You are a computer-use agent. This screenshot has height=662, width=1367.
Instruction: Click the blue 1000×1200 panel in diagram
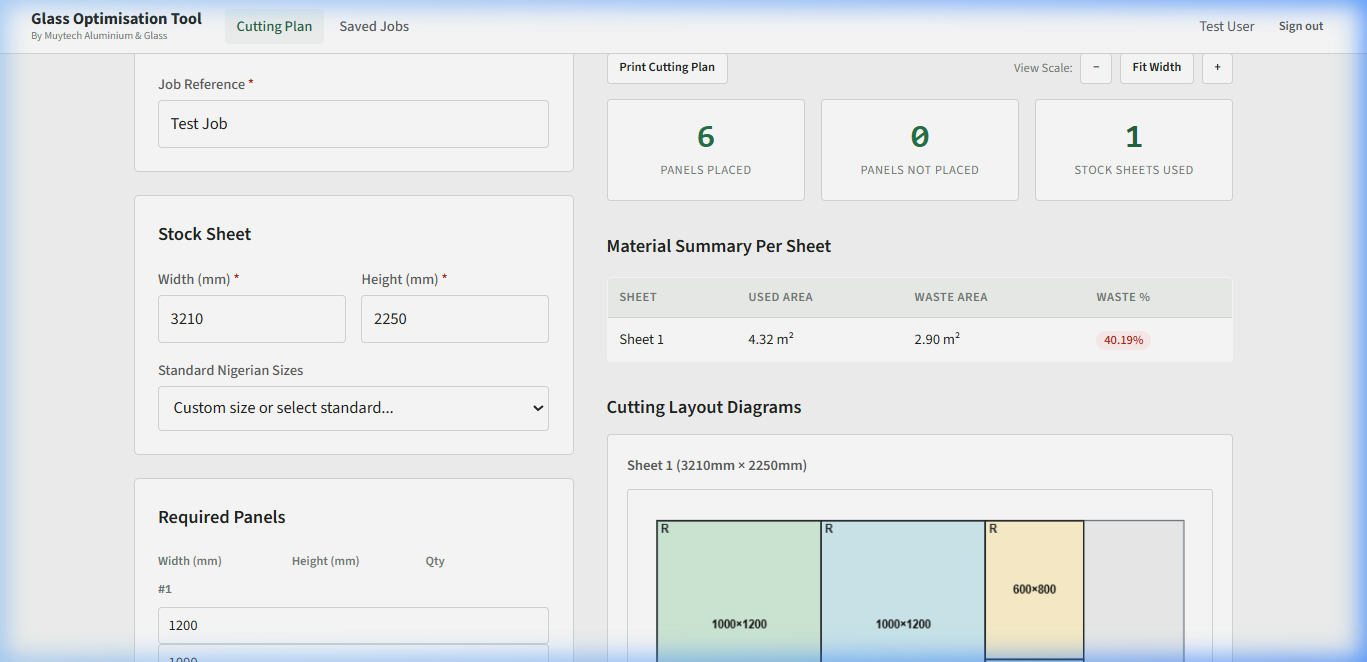pyautogui.click(x=903, y=591)
